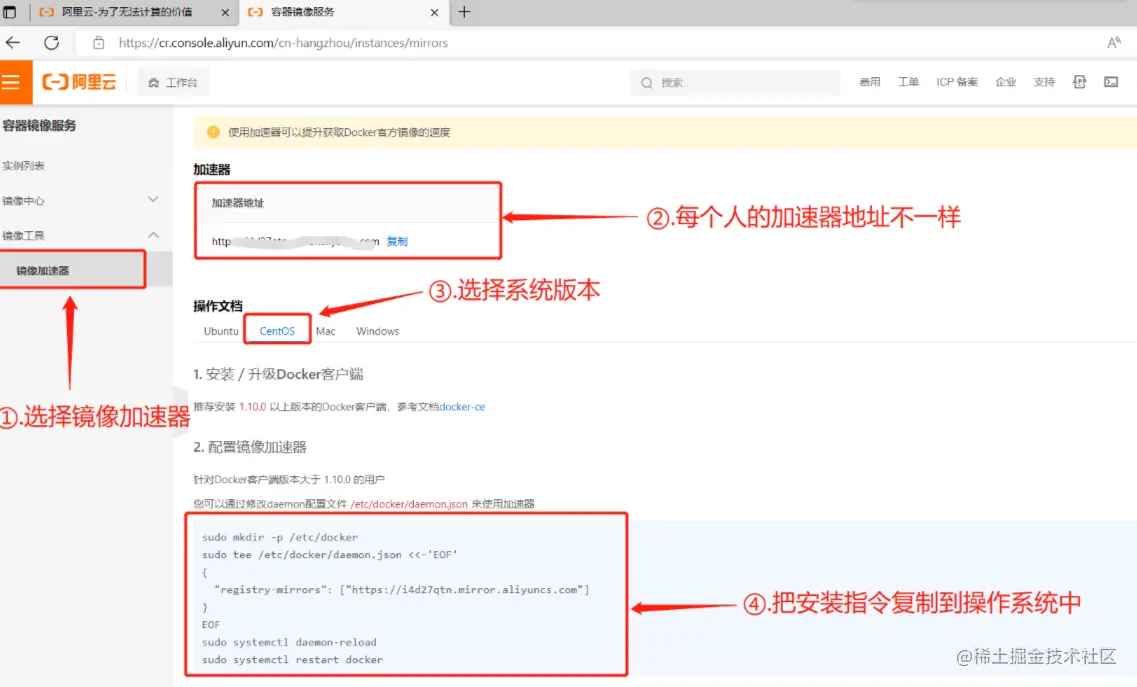Click the '2. 配置镜像加速器' heading
This screenshot has width=1137, height=687.
(250, 447)
